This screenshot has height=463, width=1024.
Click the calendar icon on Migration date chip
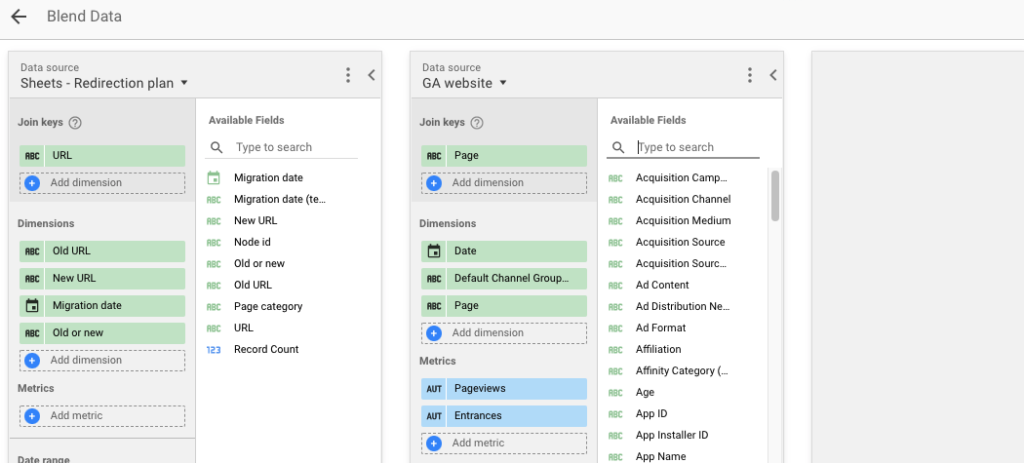[x=32, y=306]
